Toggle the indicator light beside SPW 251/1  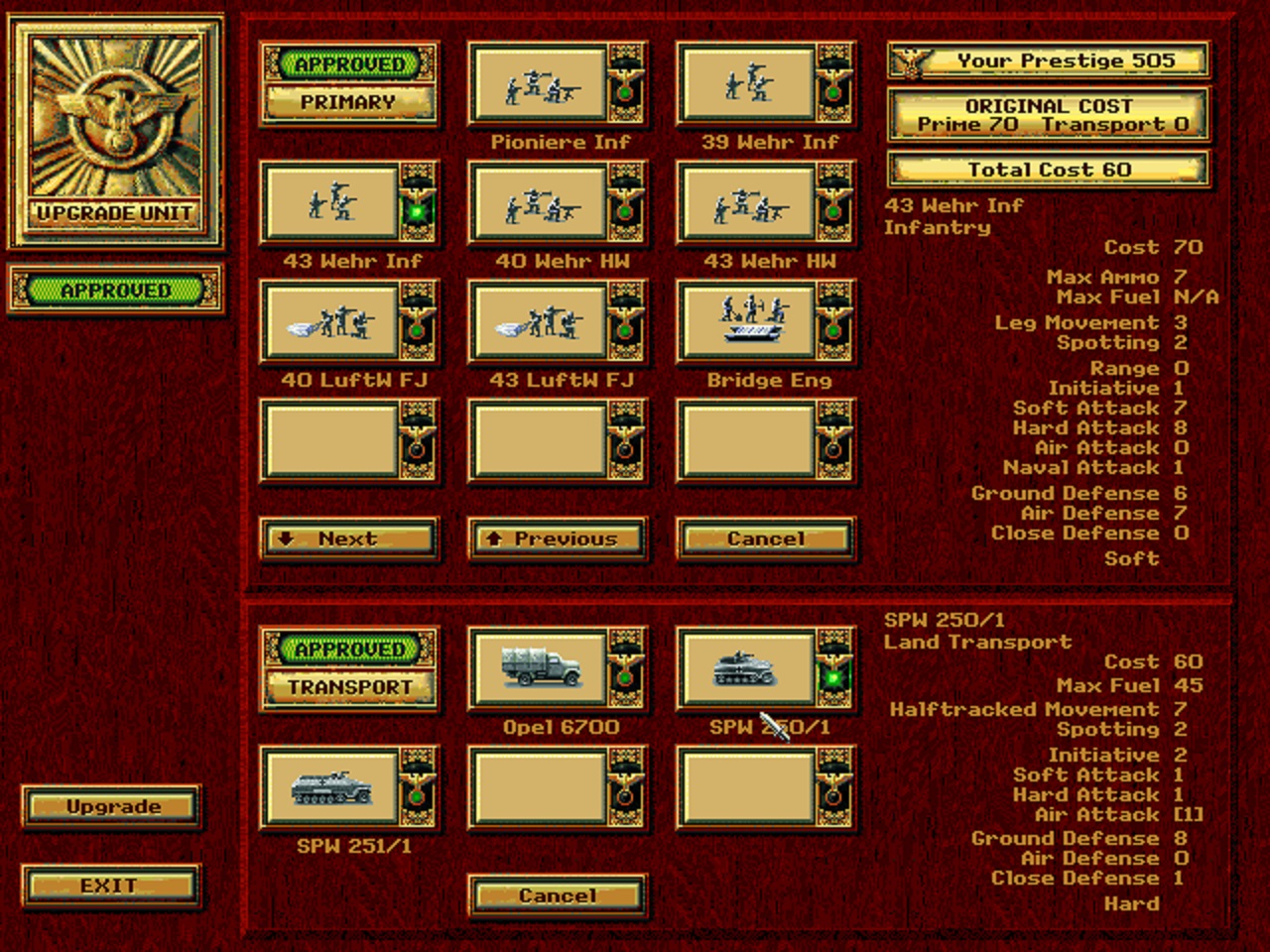pyautogui.click(x=418, y=797)
